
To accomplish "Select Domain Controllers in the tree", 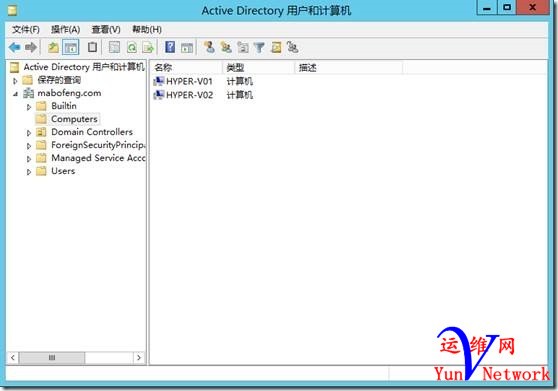I will 92,132.
